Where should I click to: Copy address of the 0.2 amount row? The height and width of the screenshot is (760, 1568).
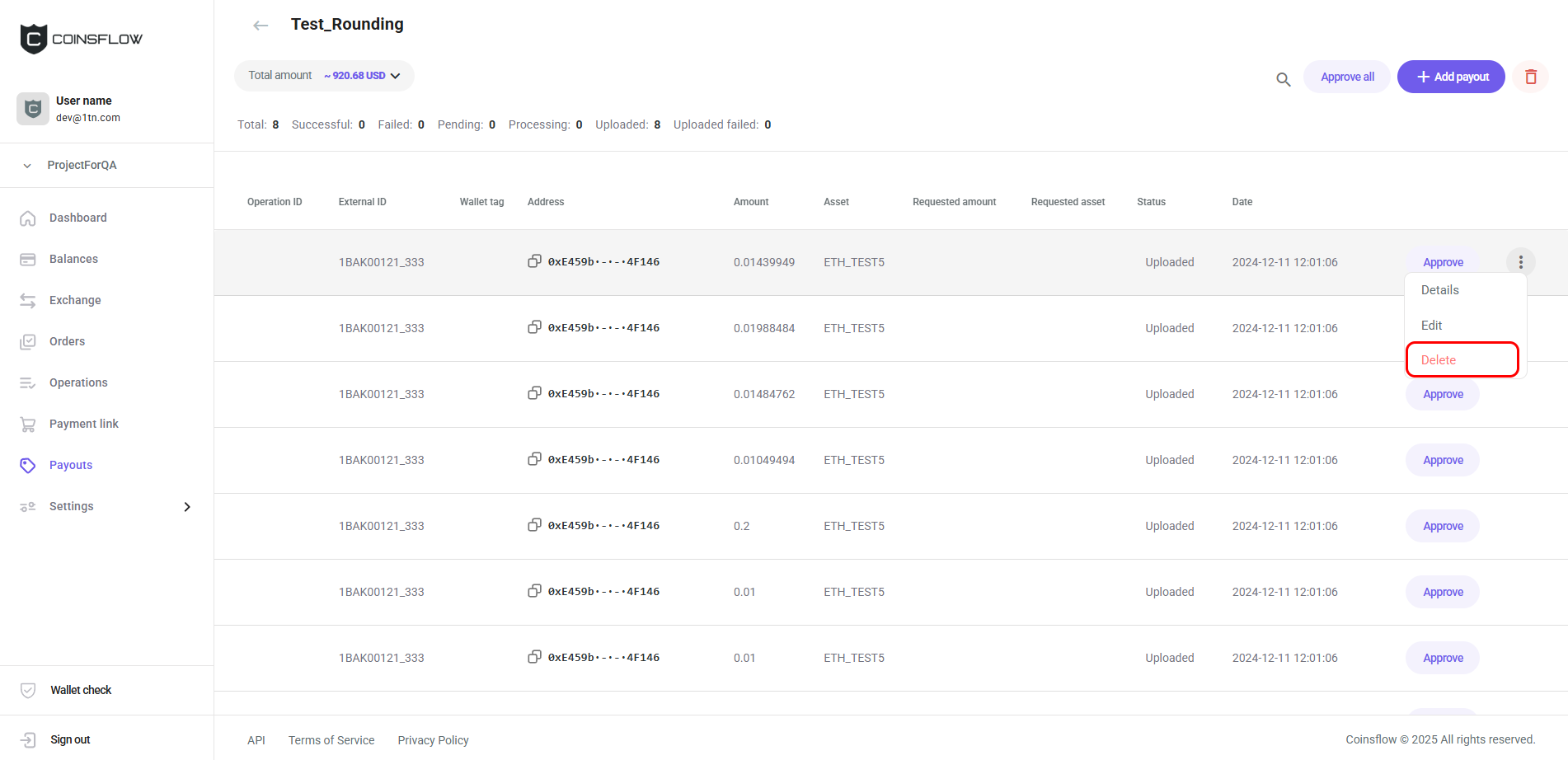coord(534,525)
